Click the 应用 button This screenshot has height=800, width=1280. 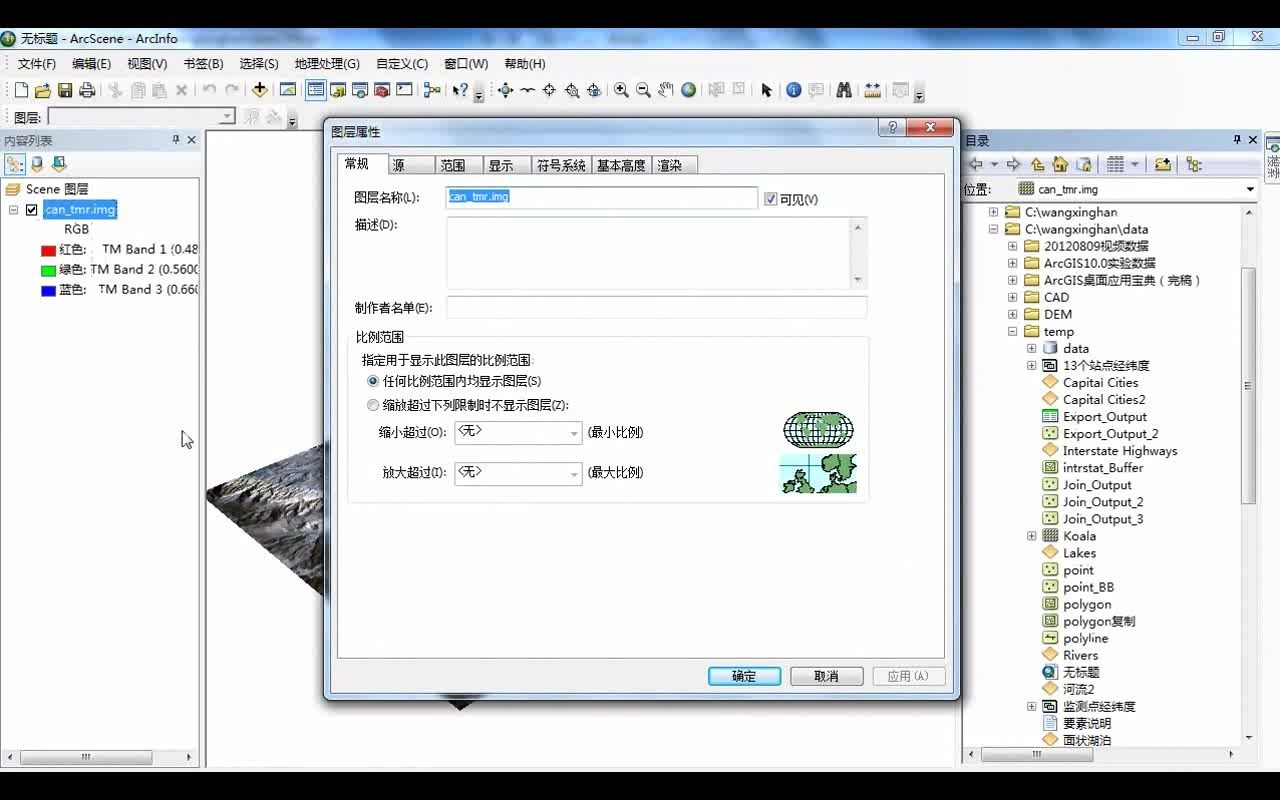click(908, 675)
